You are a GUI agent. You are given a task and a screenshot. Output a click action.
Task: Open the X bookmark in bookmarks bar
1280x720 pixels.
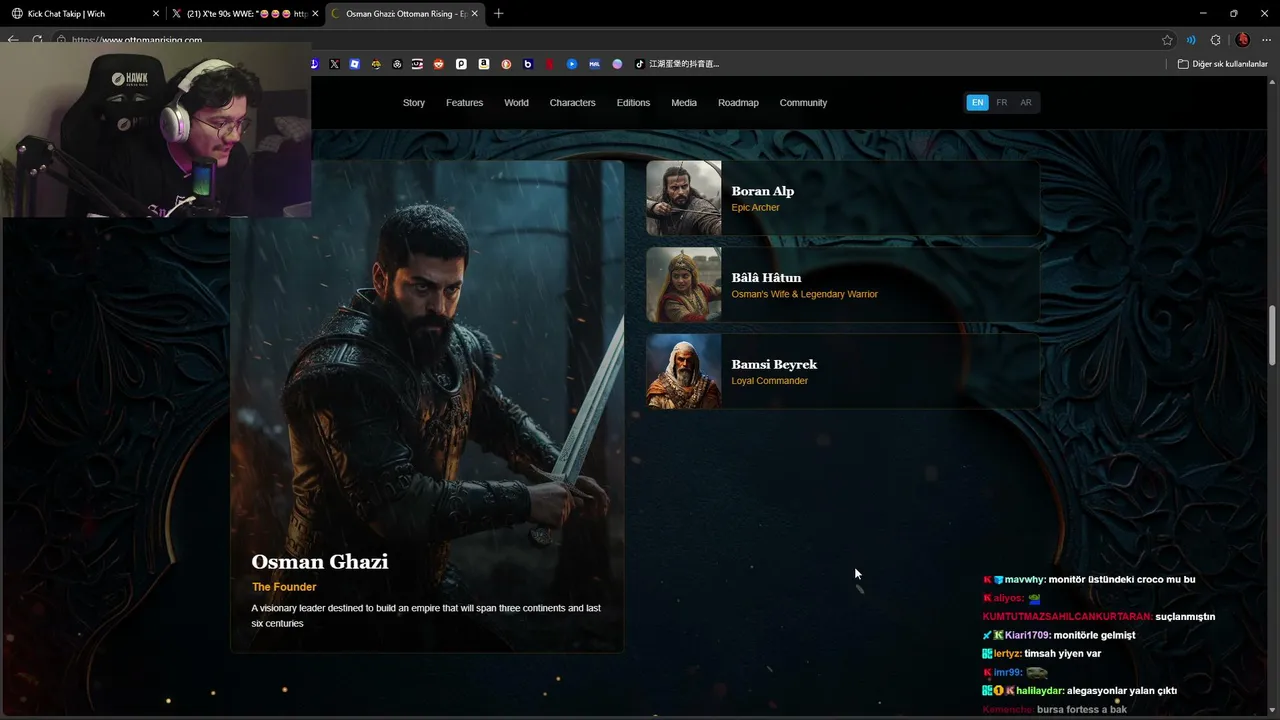coord(334,64)
